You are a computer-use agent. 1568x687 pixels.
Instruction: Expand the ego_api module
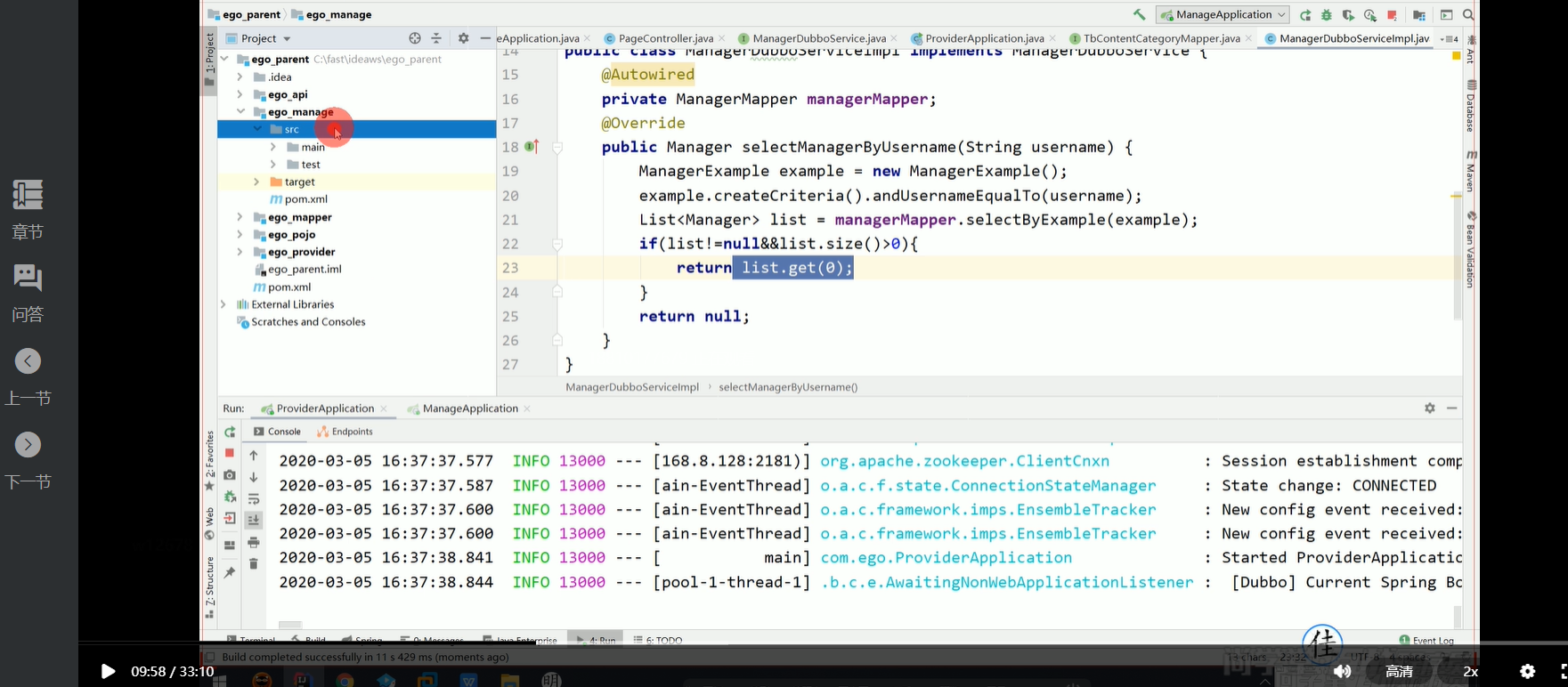click(x=240, y=94)
